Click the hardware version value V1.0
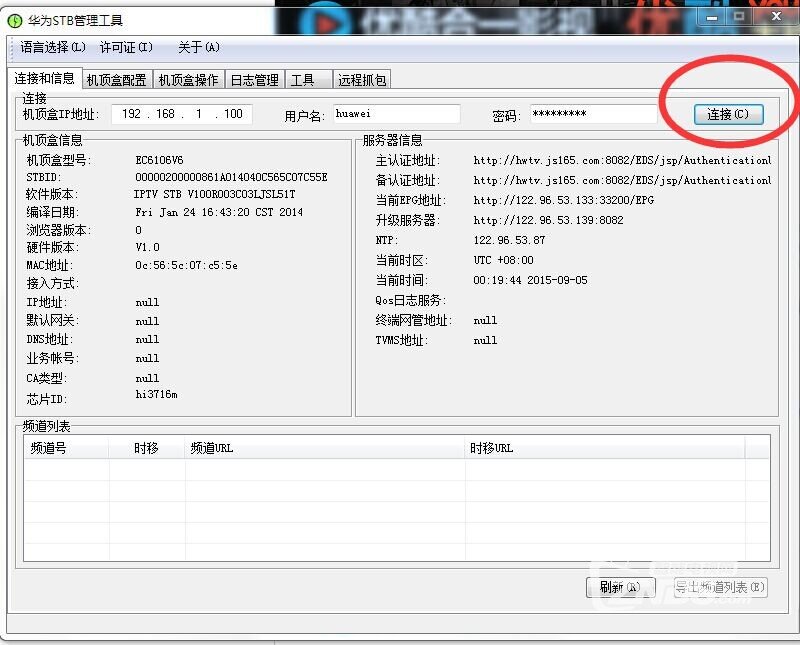 147,247
